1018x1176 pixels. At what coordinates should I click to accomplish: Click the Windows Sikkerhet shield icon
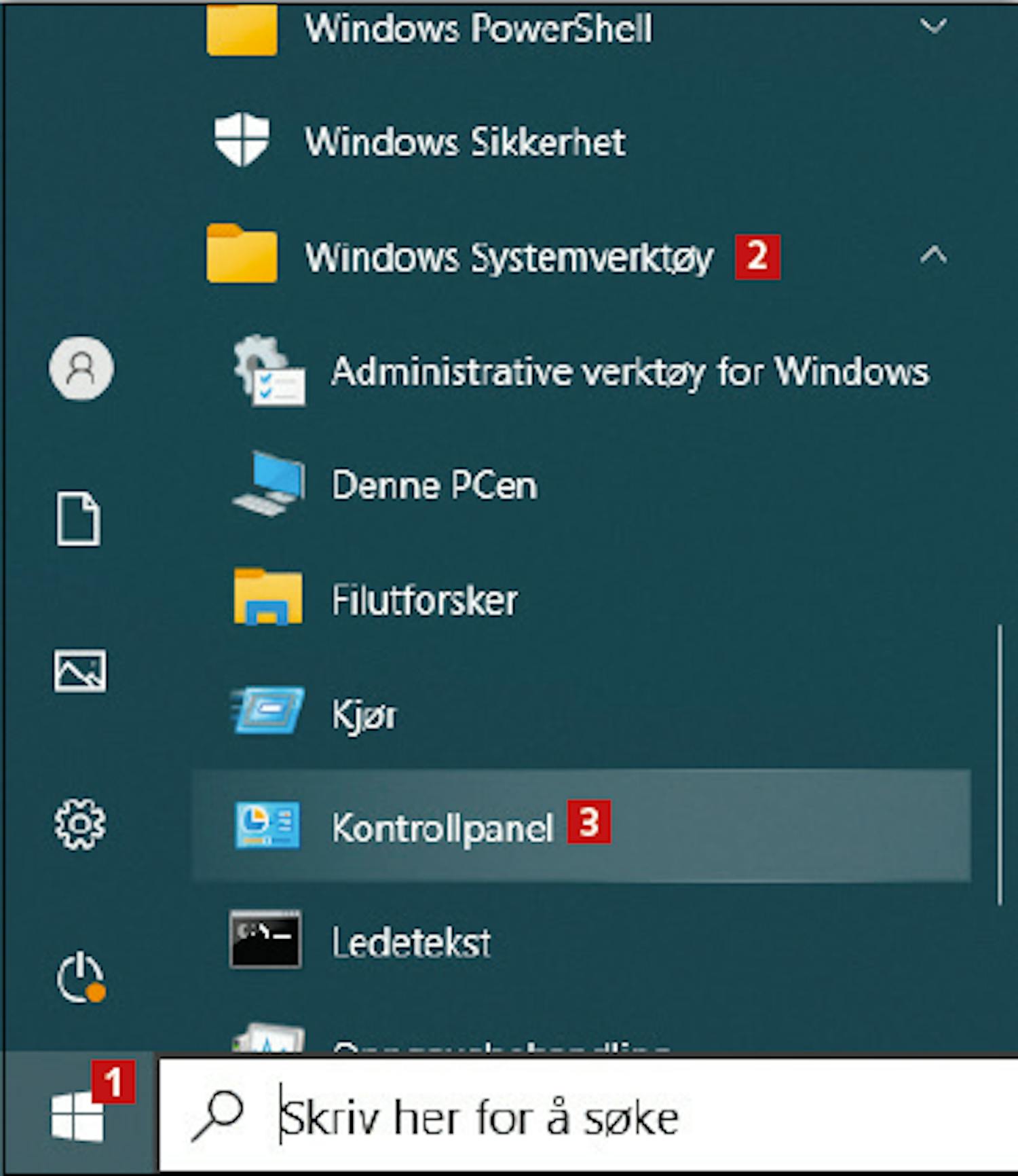[x=242, y=140]
